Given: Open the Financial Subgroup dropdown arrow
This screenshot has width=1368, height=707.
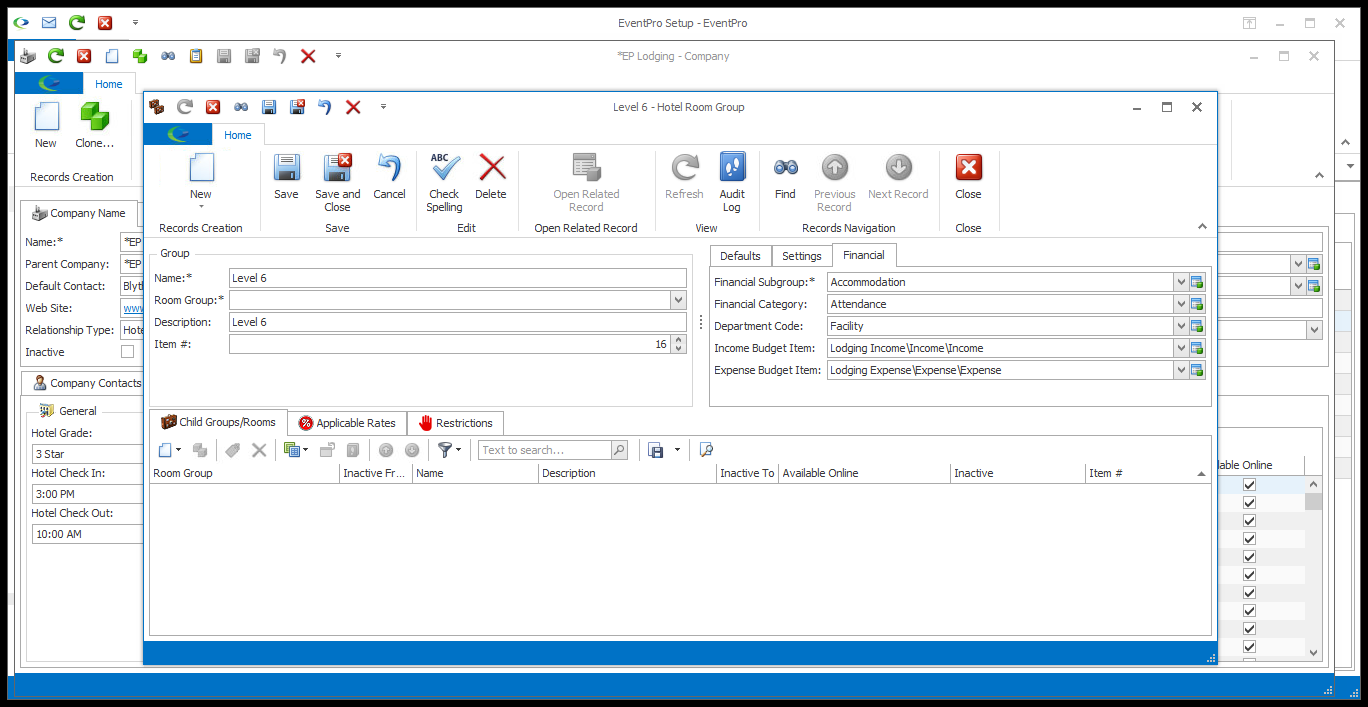Looking at the screenshot, I should click(1180, 282).
